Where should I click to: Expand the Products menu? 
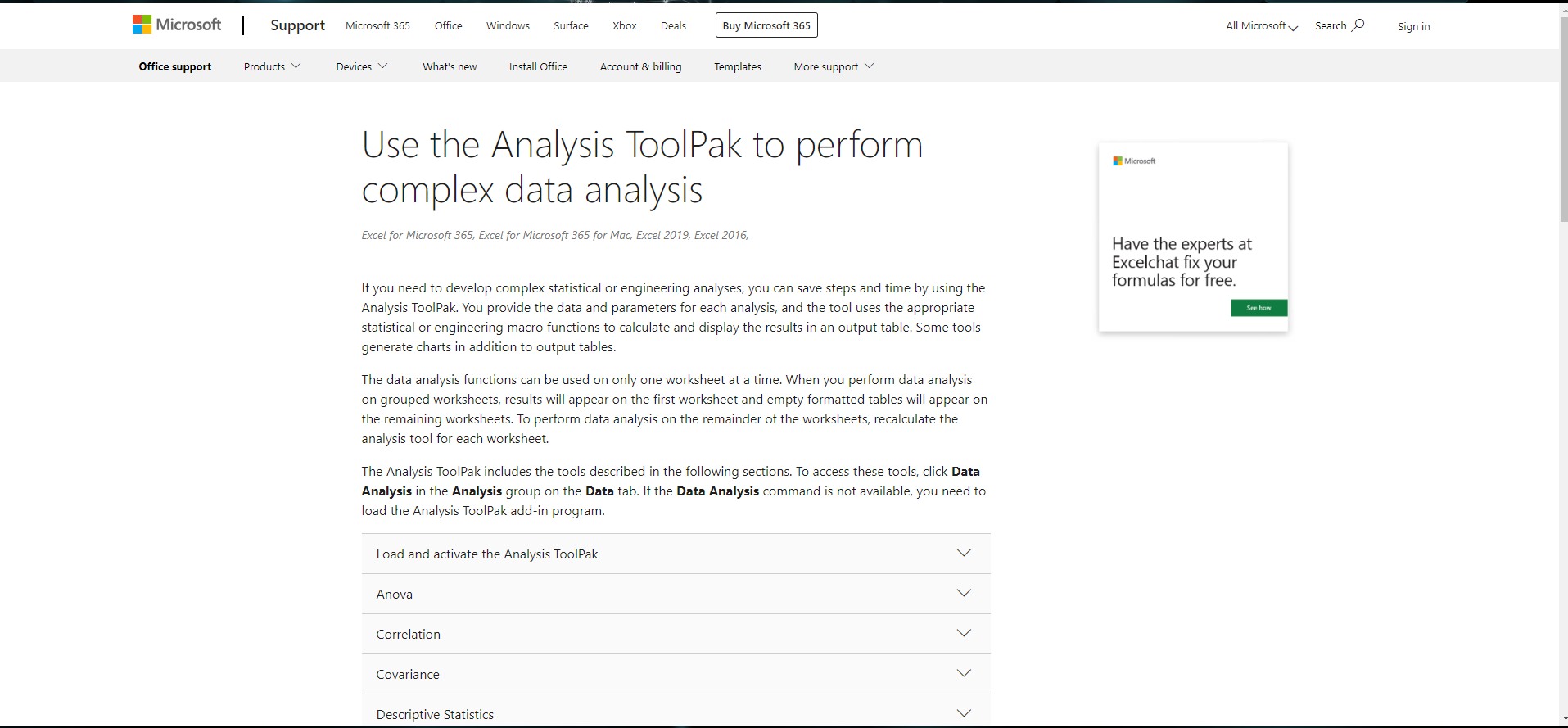click(272, 66)
